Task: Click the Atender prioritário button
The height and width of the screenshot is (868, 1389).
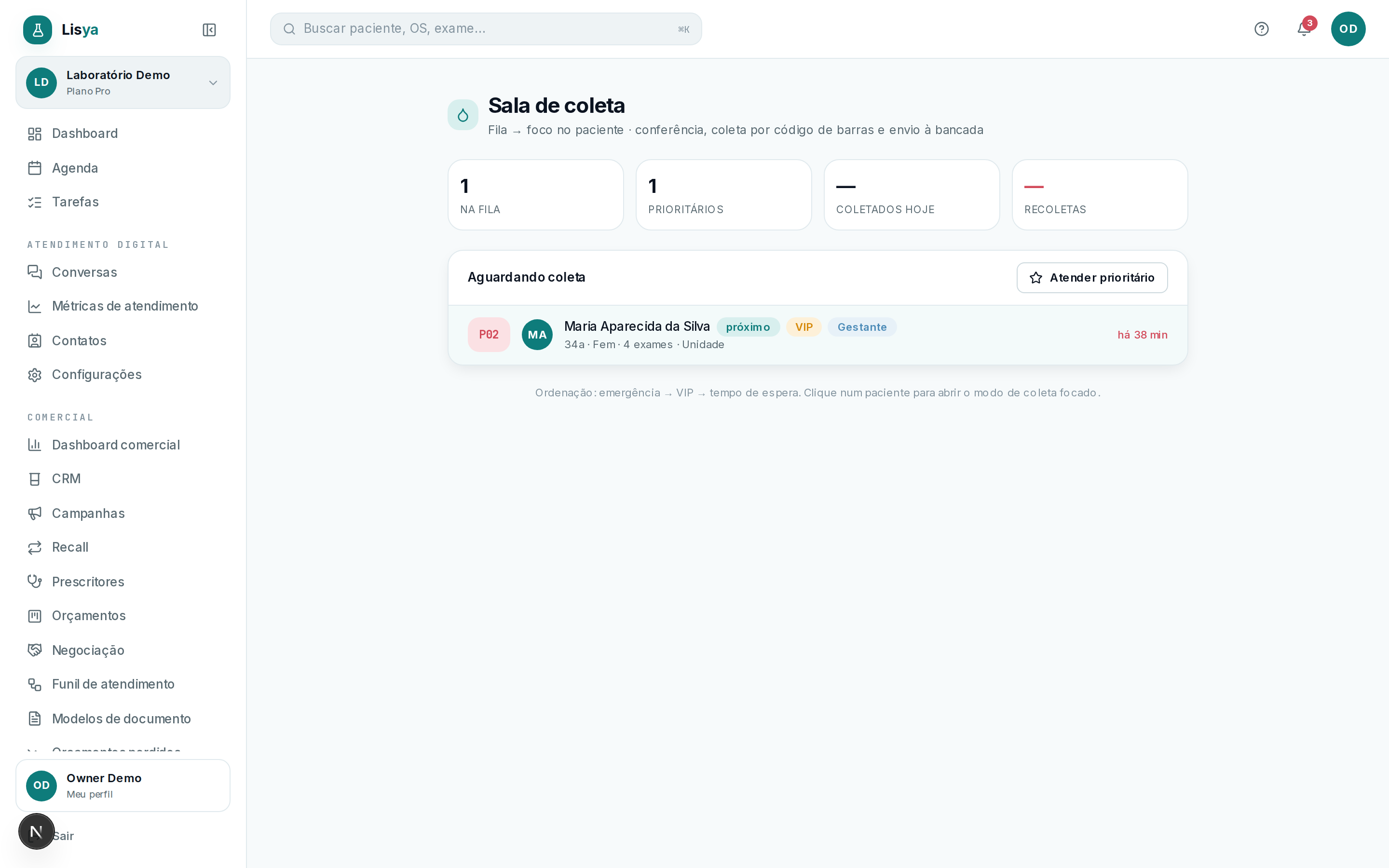Action: 1092,278
